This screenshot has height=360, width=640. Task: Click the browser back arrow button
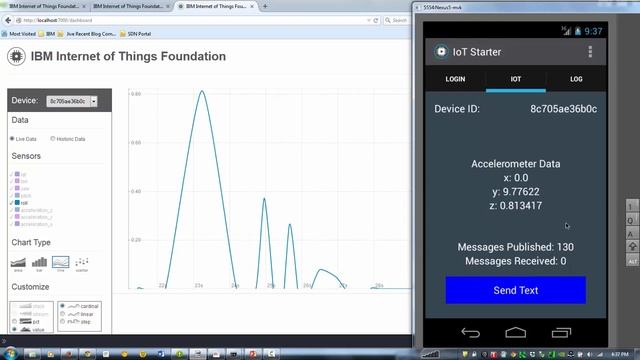coord(8,20)
